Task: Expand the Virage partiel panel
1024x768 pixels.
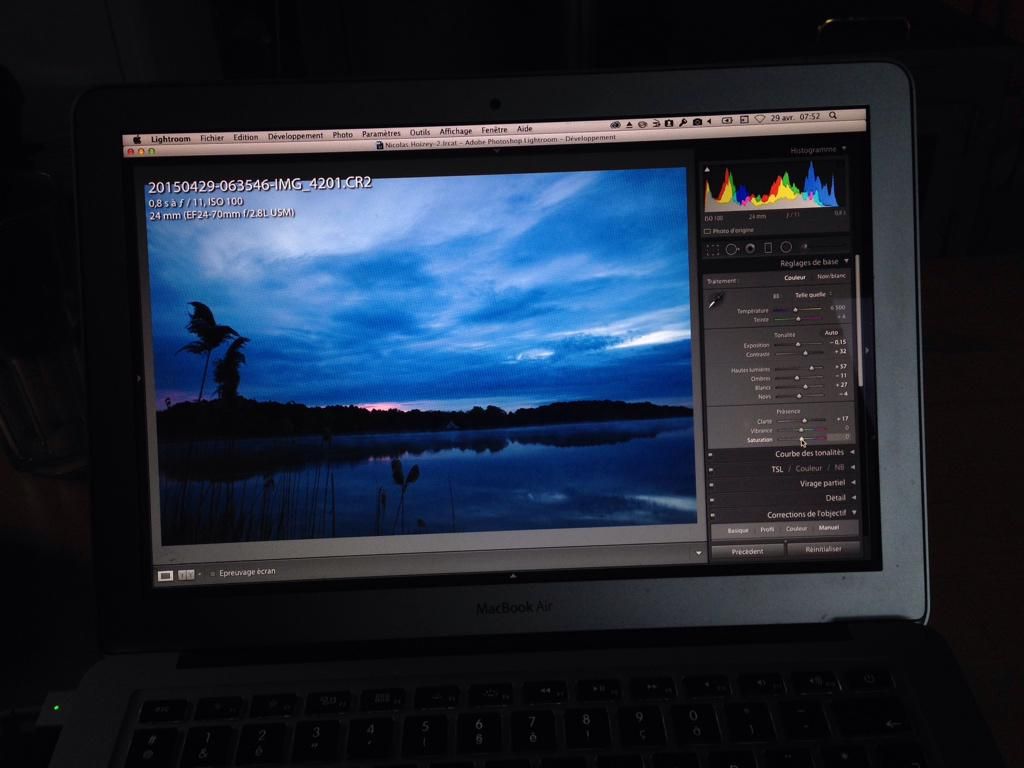Action: coord(853,483)
